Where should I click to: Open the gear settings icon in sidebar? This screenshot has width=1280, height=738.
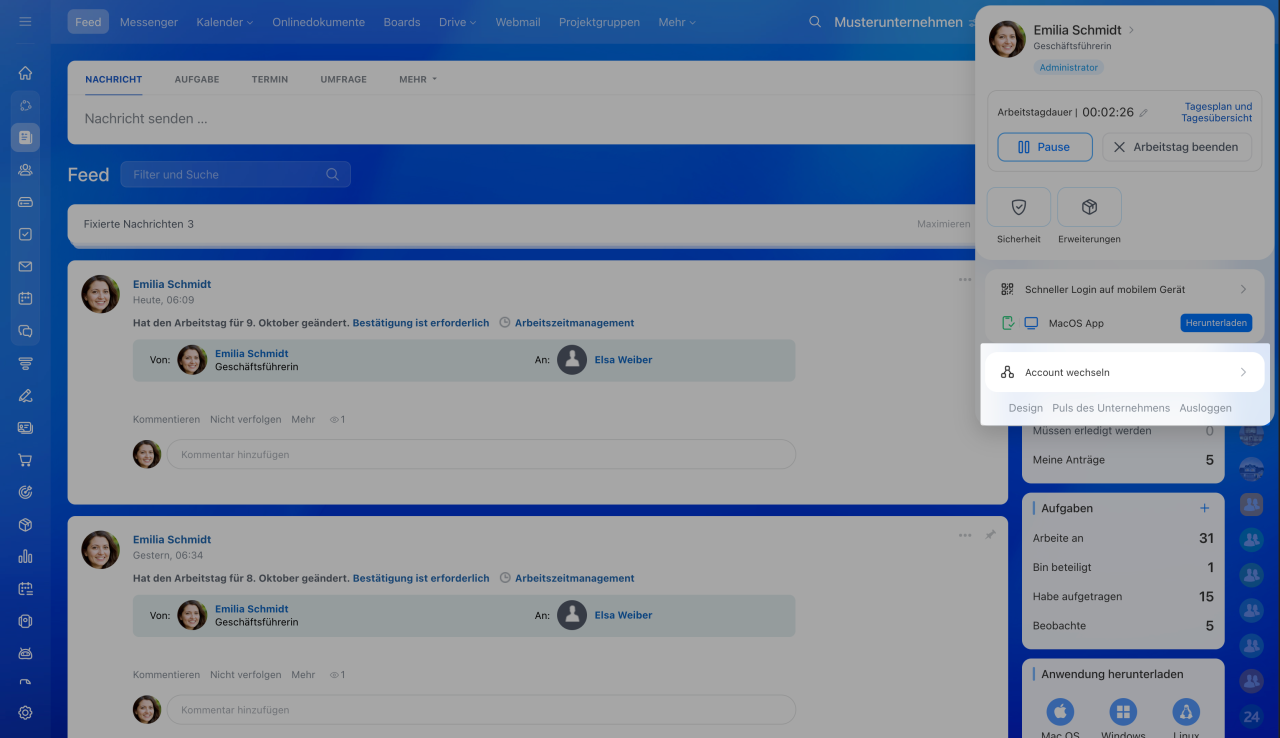[25, 713]
